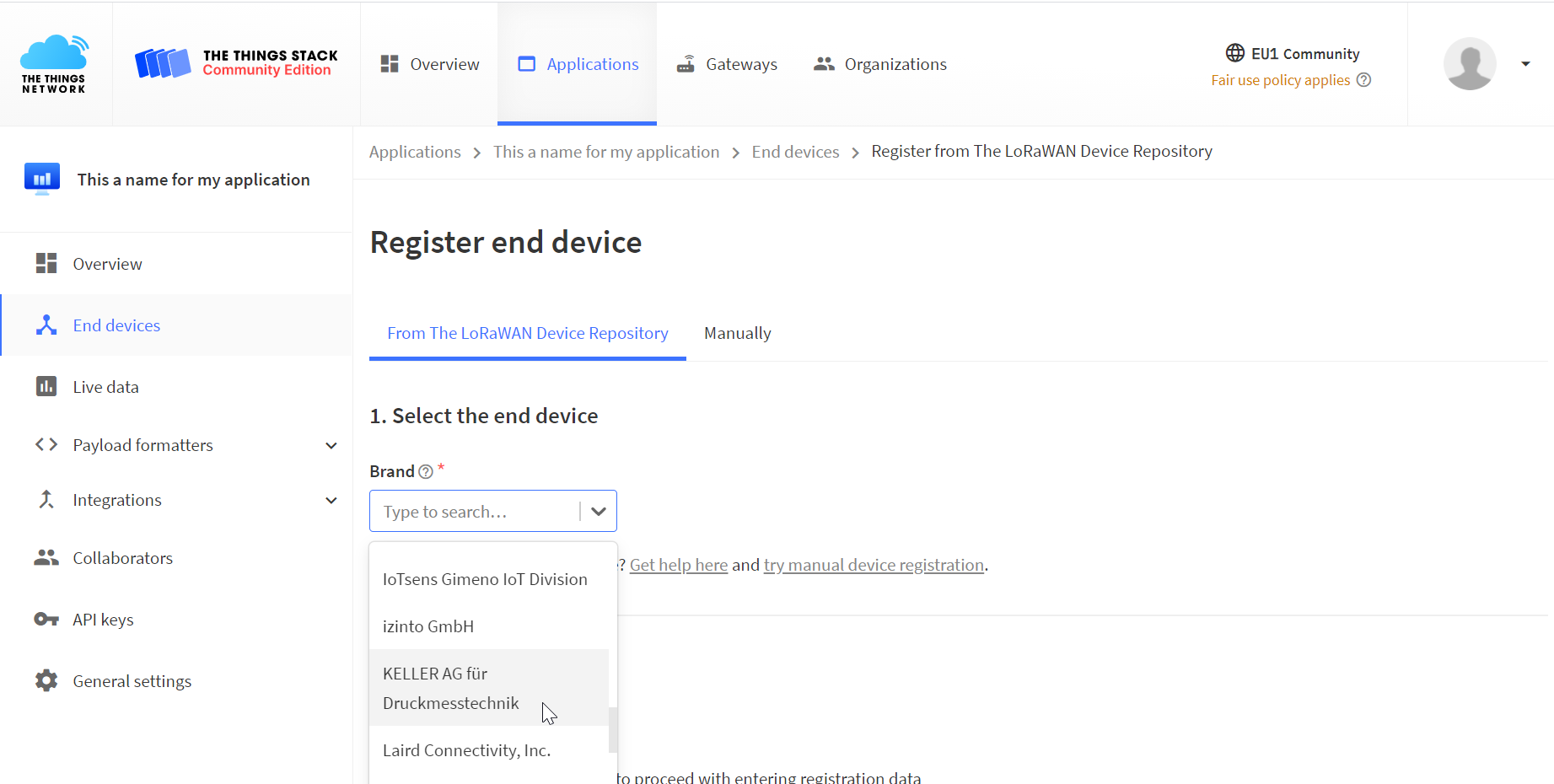Choose izinto GmbH from brand list
1554x784 pixels.
pyautogui.click(x=489, y=626)
